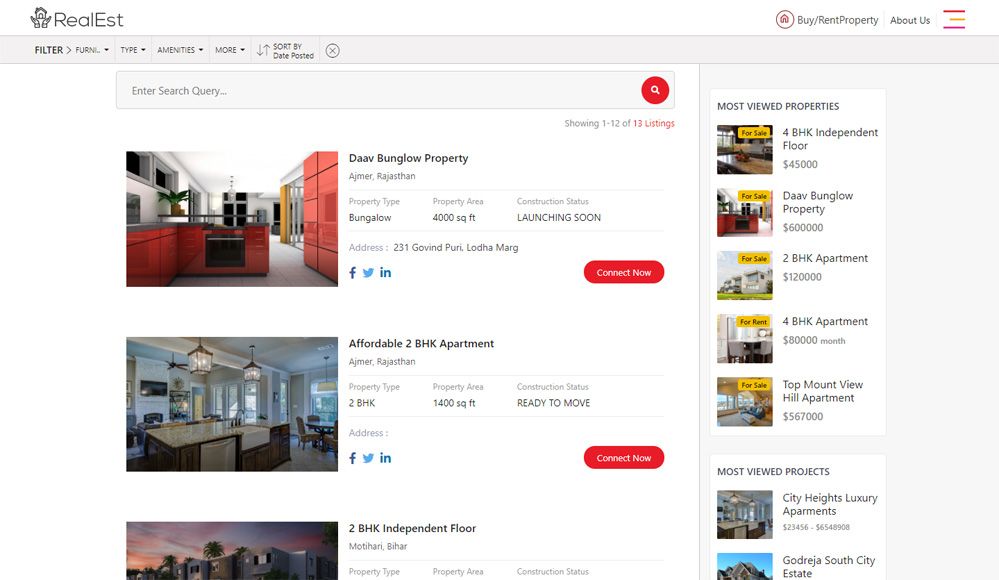Viewport: 999px width, 580px height.
Task: Click the $23456 - $6548908 price range
Action: point(816,527)
